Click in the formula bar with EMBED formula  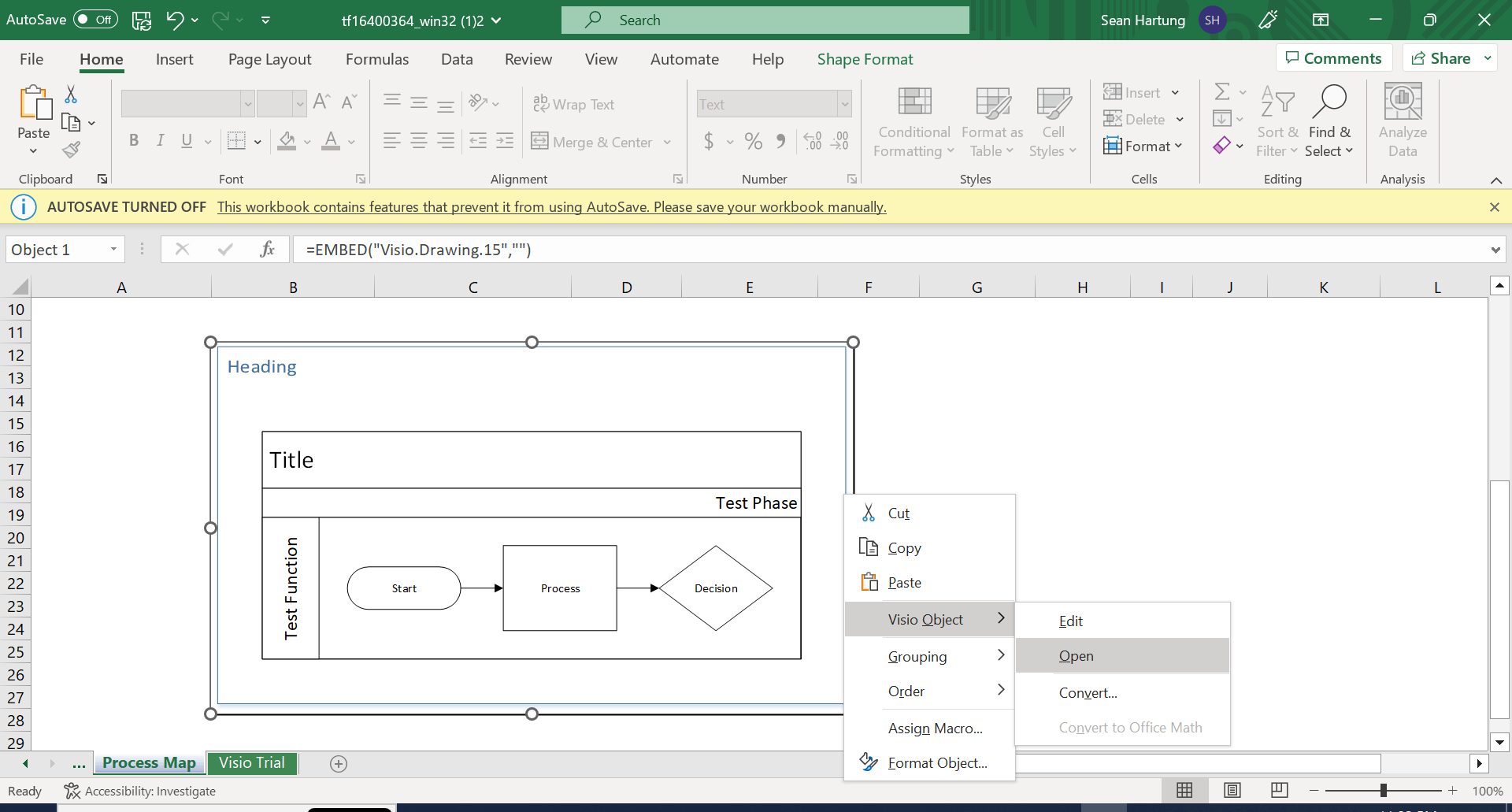click(x=890, y=250)
